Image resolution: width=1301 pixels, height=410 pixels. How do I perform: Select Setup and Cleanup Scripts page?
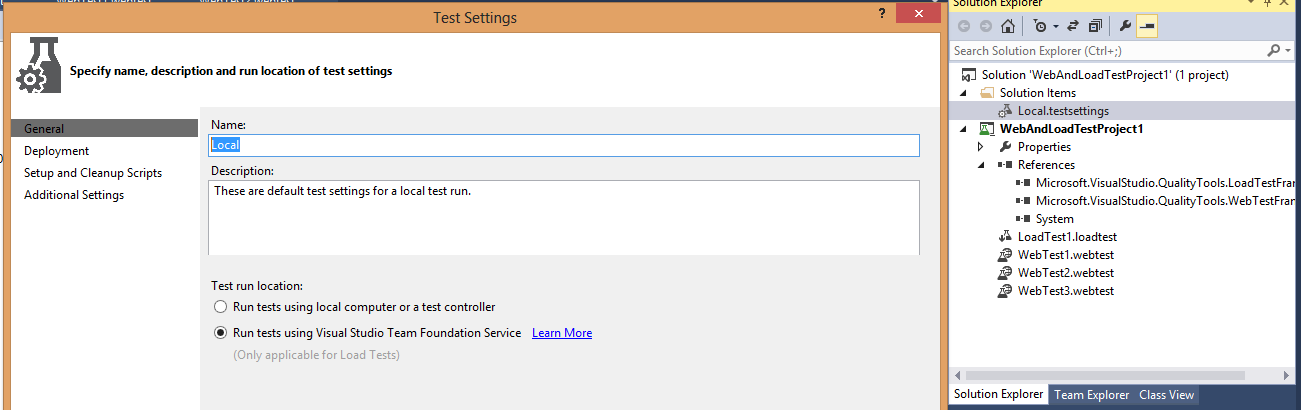(x=93, y=173)
